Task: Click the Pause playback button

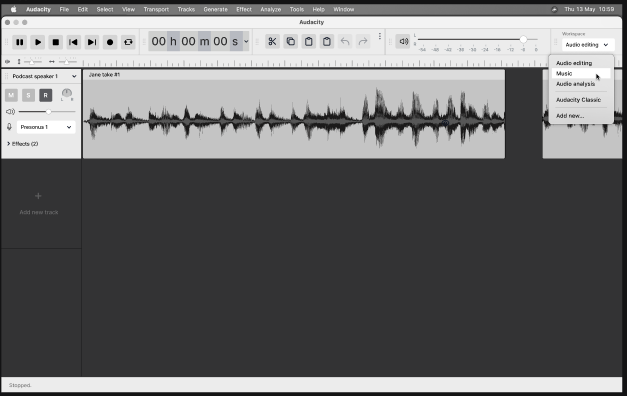Action: (x=19, y=42)
